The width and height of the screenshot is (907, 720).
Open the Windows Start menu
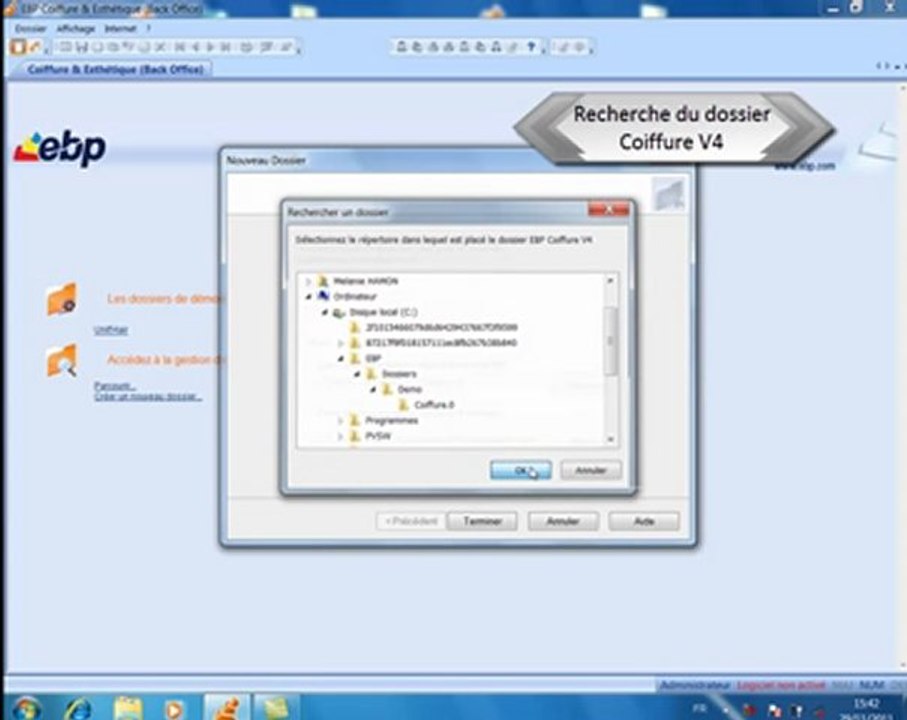tap(25, 708)
